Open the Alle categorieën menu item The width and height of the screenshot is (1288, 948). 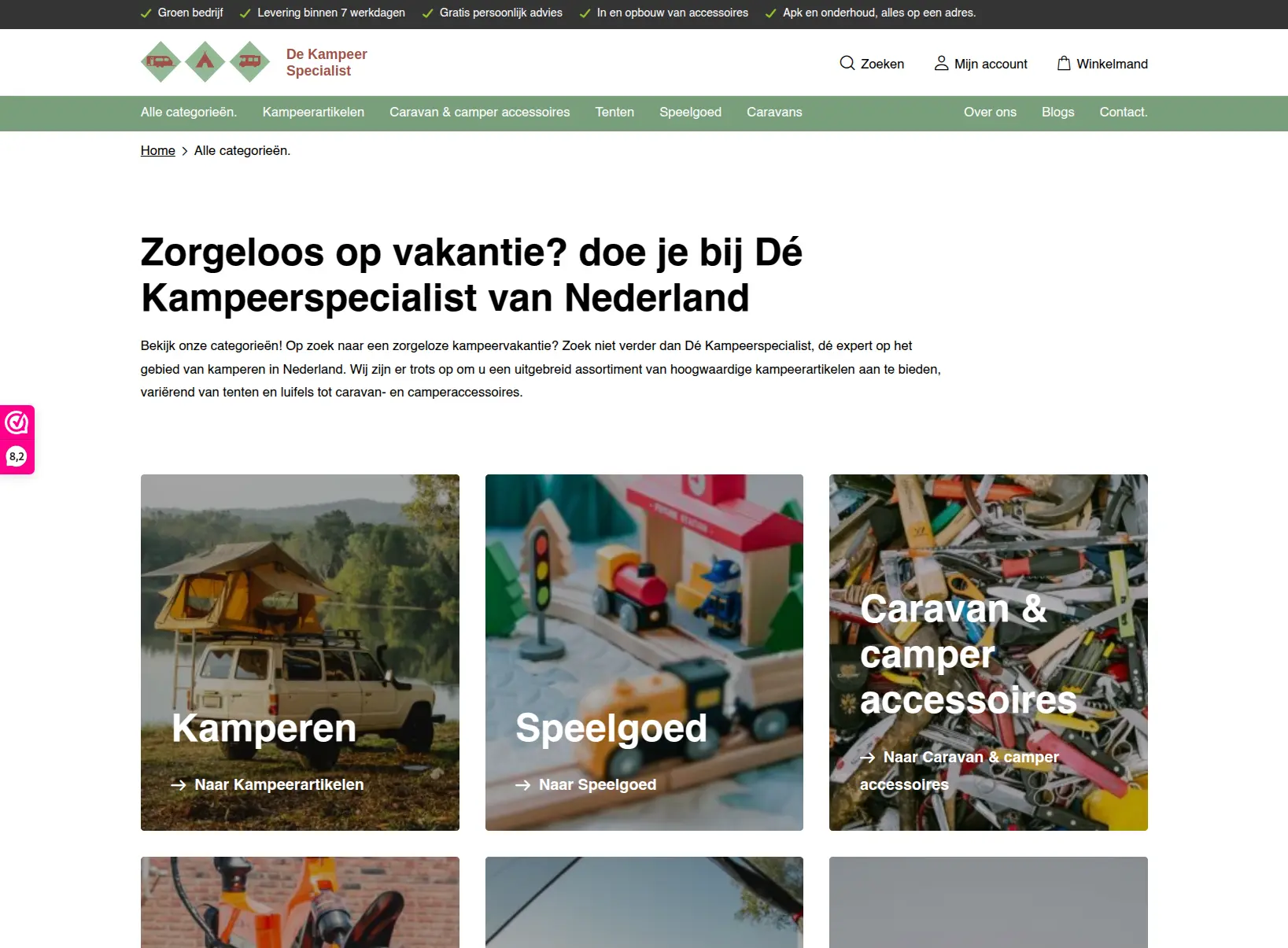189,112
